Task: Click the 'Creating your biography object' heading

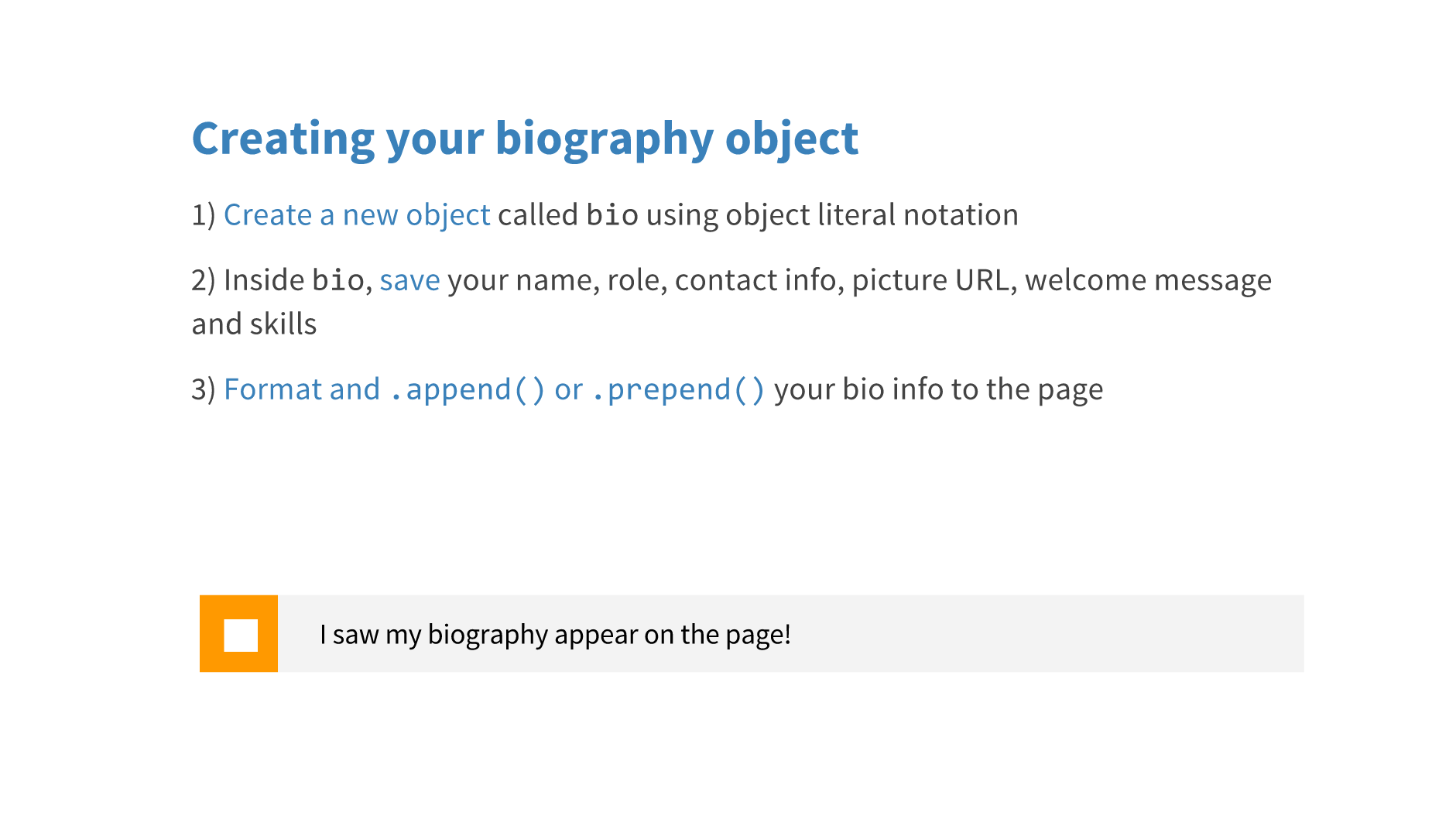Action: pyautogui.click(x=525, y=139)
